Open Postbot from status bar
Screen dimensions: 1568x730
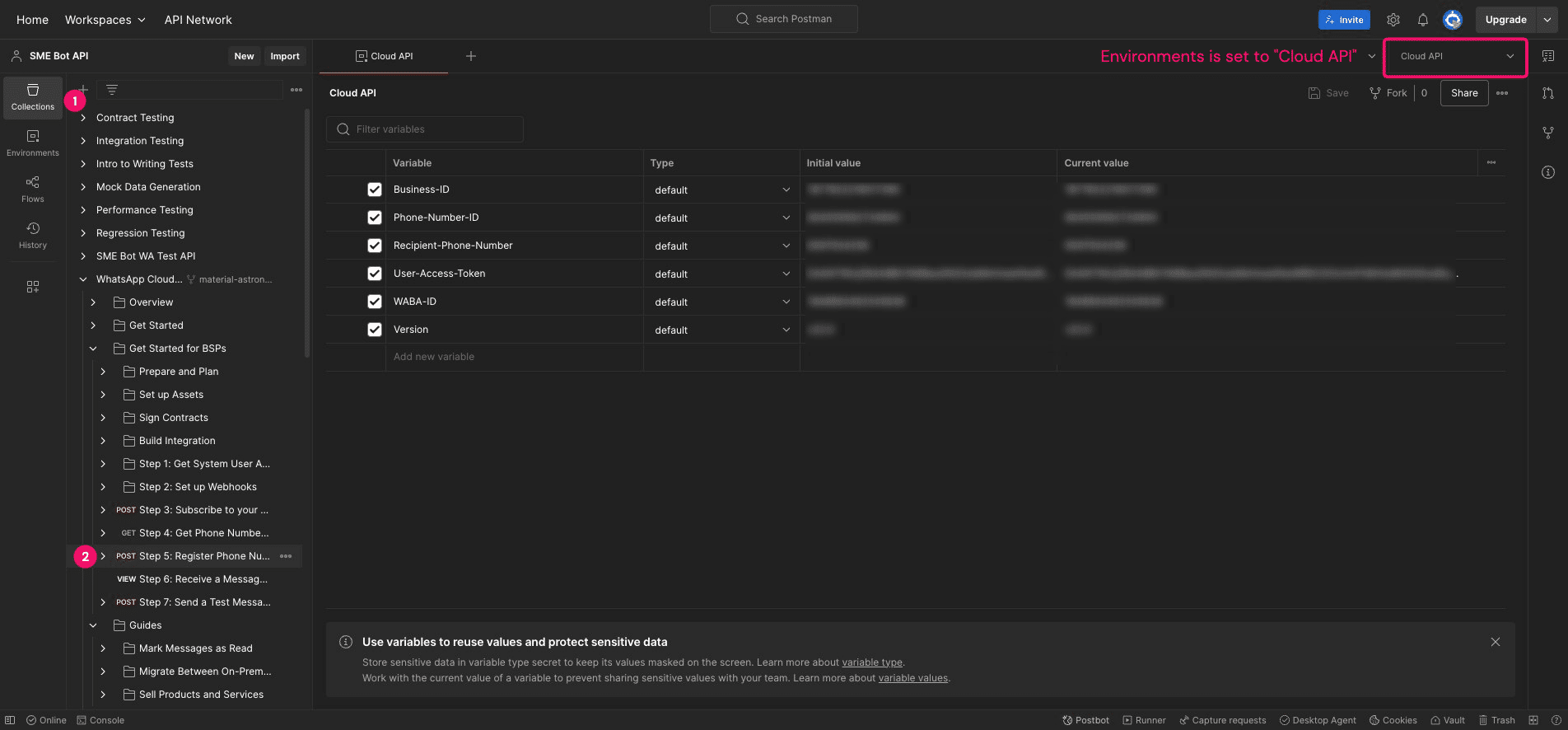click(1085, 720)
